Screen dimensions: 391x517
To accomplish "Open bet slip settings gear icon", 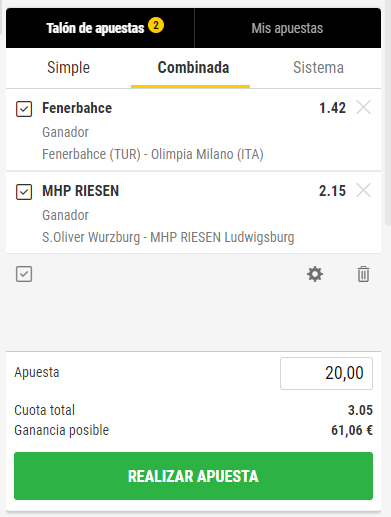I will [315, 274].
